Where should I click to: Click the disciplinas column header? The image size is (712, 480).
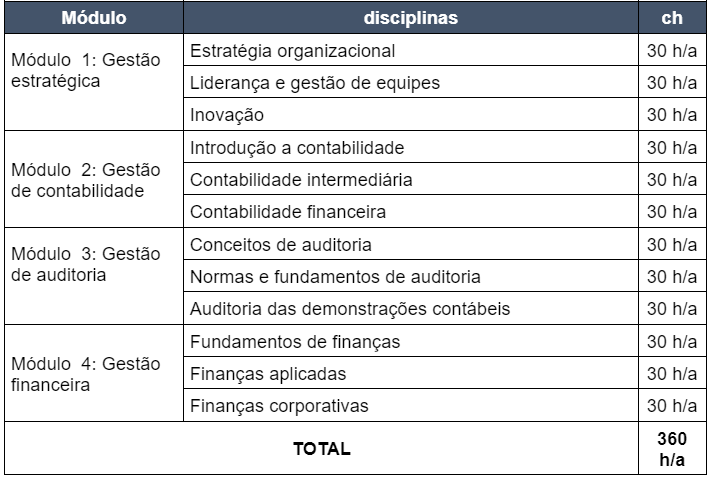410,19
